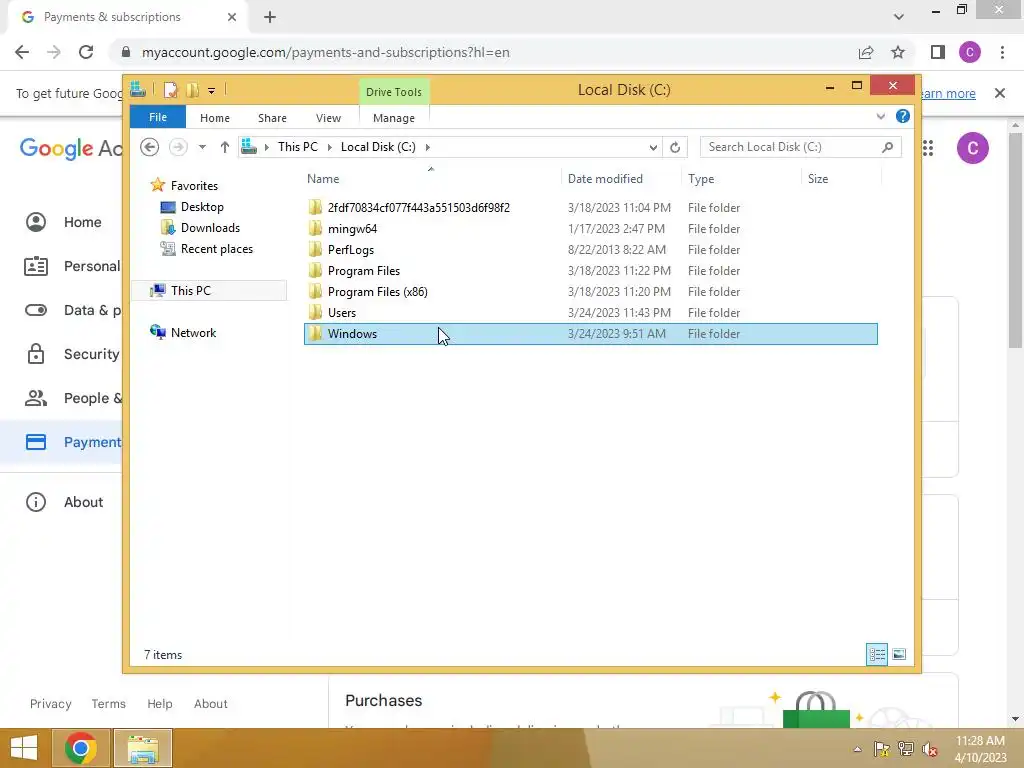The image size is (1024, 768).
Task: Open Chrome tab search dropdown
Action: (x=899, y=17)
